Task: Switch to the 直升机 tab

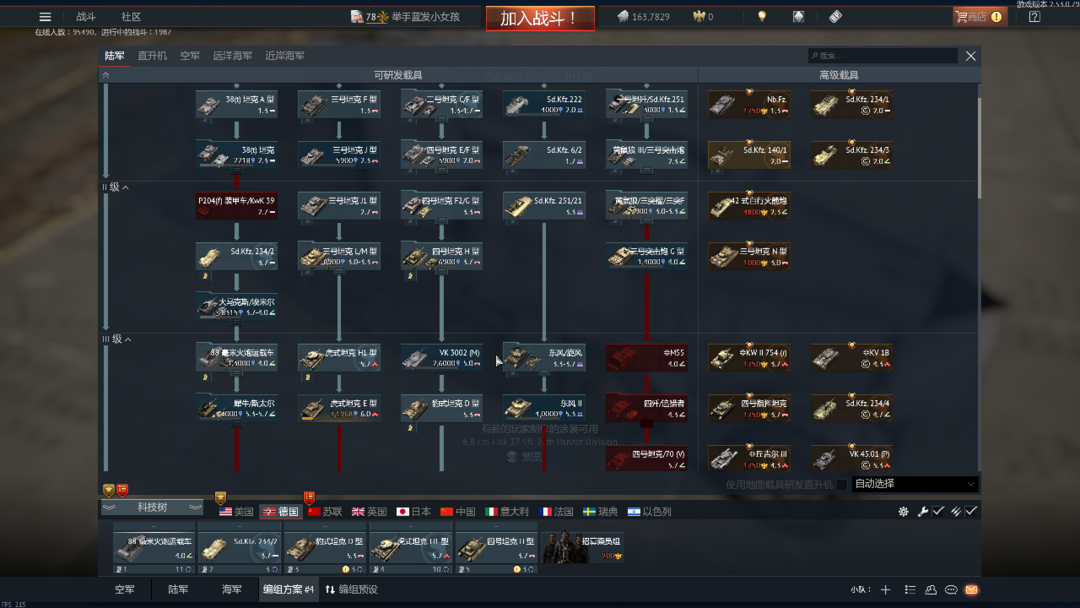Action: 152,56
